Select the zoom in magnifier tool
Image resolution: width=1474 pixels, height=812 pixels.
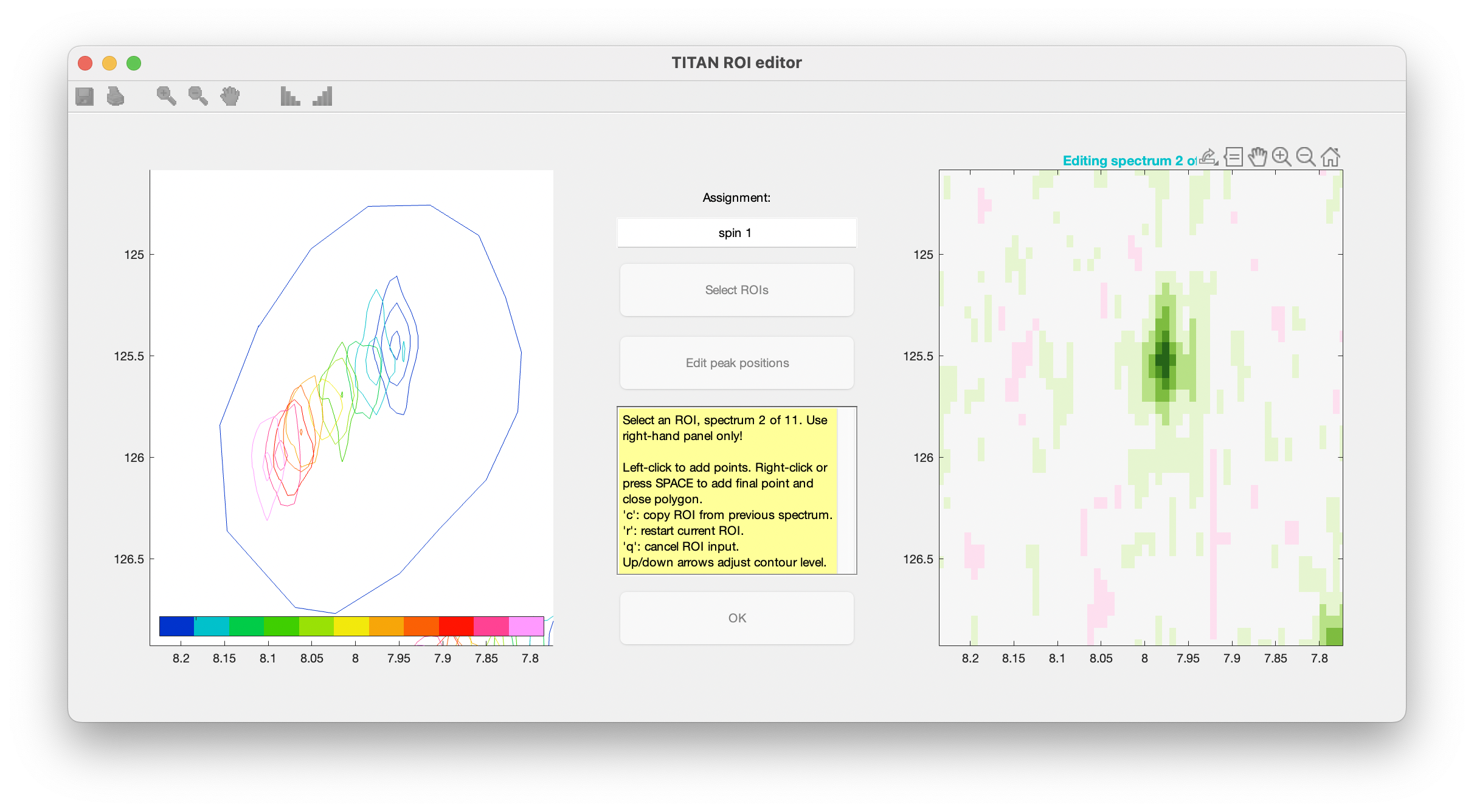click(166, 96)
